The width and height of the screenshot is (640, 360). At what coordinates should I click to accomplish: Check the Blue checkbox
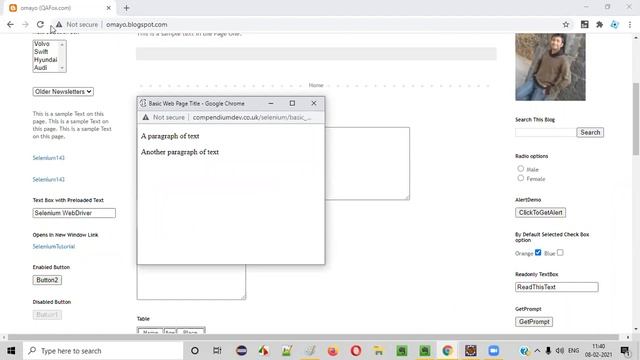(x=560, y=253)
